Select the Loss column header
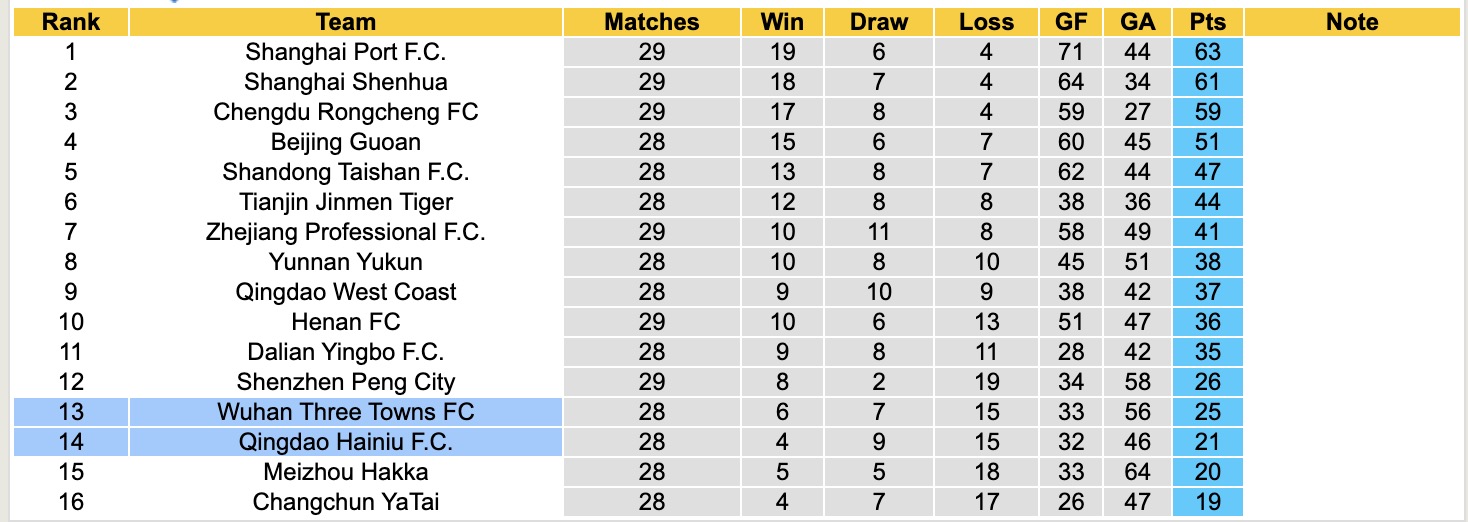The height and width of the screenshot is (522, 1468). (986, 22)
